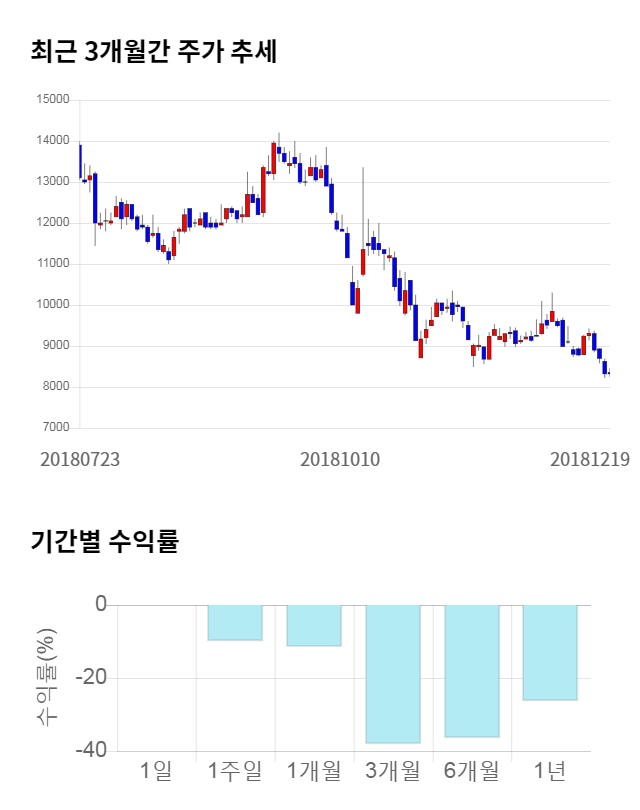The width and height of the screenshot is (640, 810).
Task: Click the 7000 price axis label
Action: click(x=55, y=428)
